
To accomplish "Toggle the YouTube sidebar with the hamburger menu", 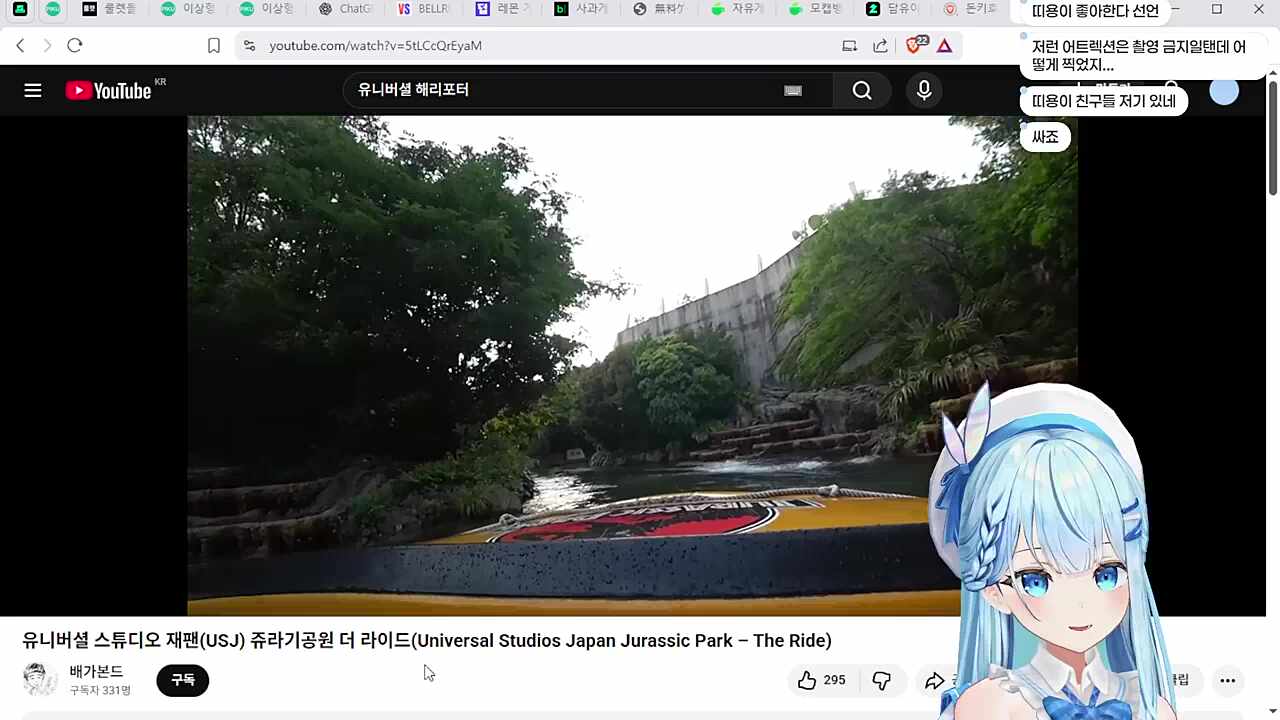I will 32,90.
